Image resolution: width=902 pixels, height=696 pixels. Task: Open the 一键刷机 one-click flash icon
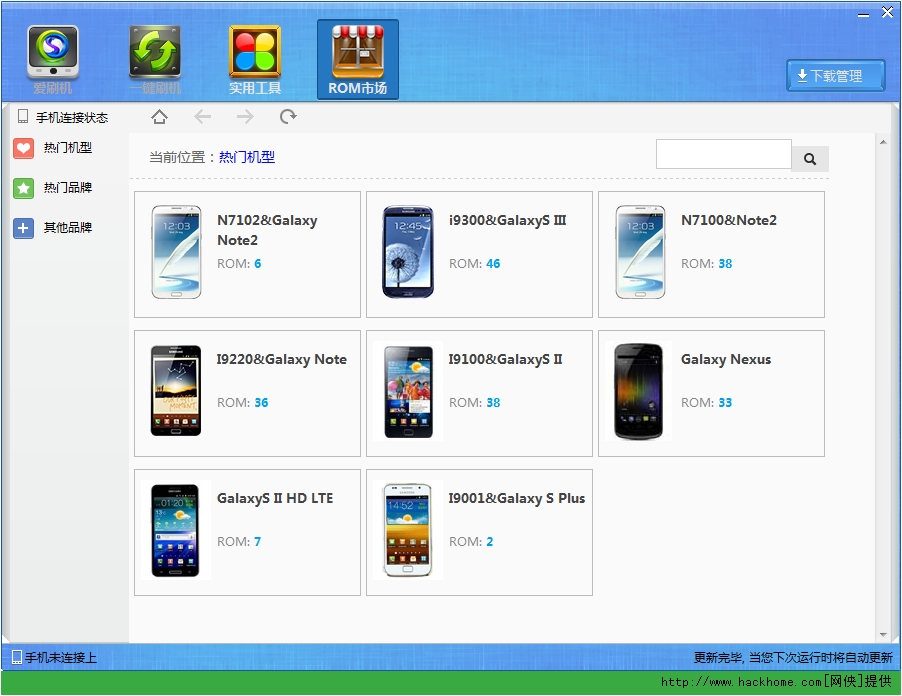pyautogui.click(x=155, y=53)
